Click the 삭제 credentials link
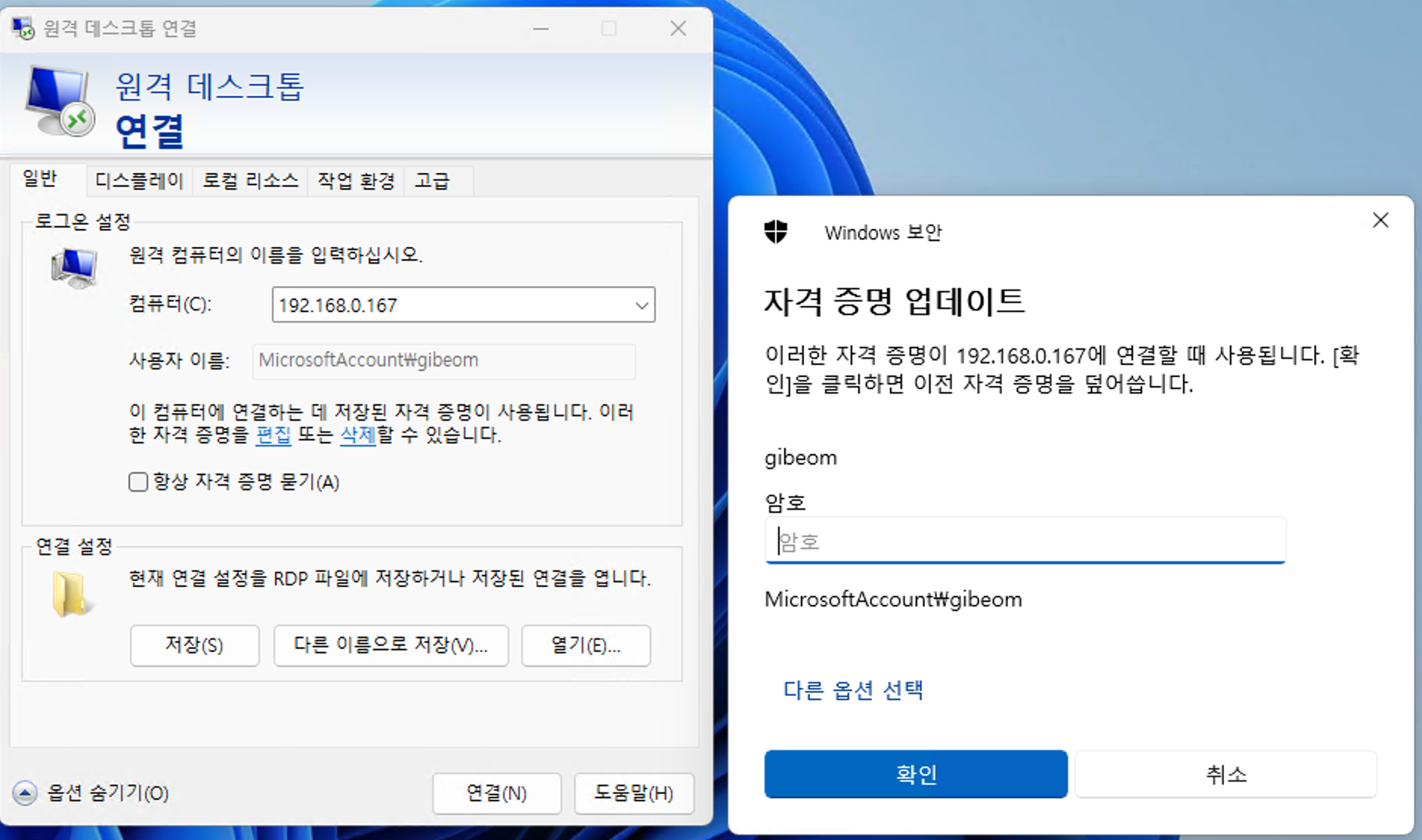1422x840 pixels. coord(358,435)
